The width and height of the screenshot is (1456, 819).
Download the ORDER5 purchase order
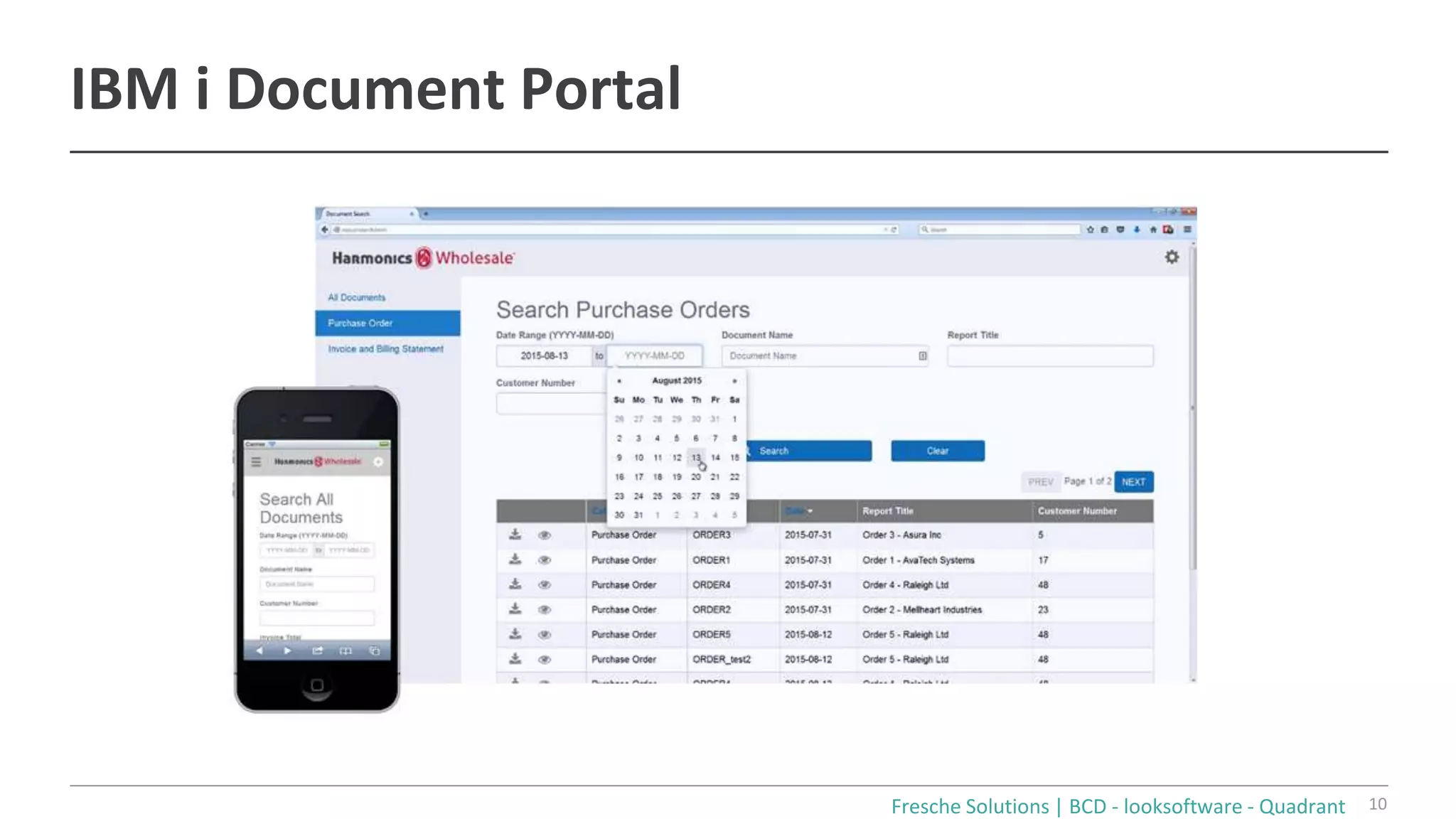click(515, 634)
